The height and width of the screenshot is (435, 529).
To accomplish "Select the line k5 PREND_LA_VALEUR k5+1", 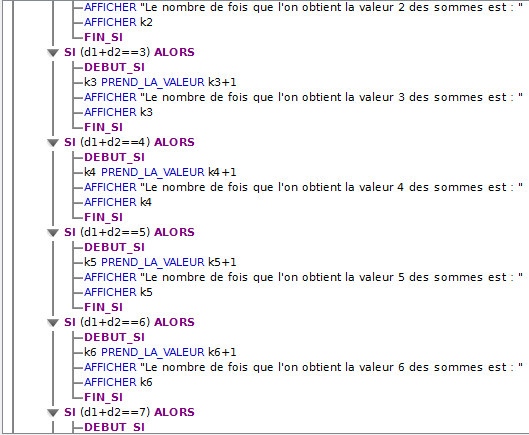I will [160, 262].
